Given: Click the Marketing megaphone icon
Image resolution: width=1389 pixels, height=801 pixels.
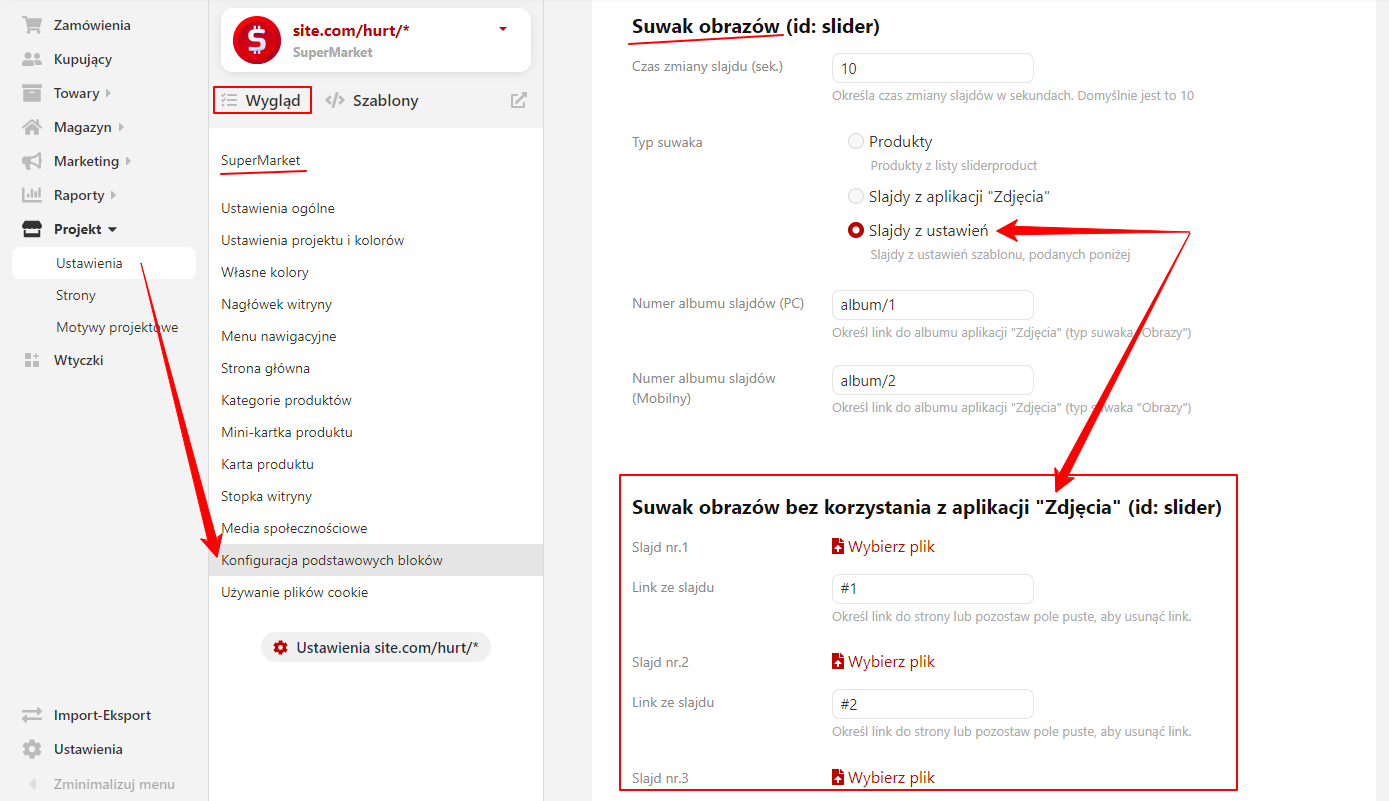Looking at the screenshot, I should click(x=32, y=161).
